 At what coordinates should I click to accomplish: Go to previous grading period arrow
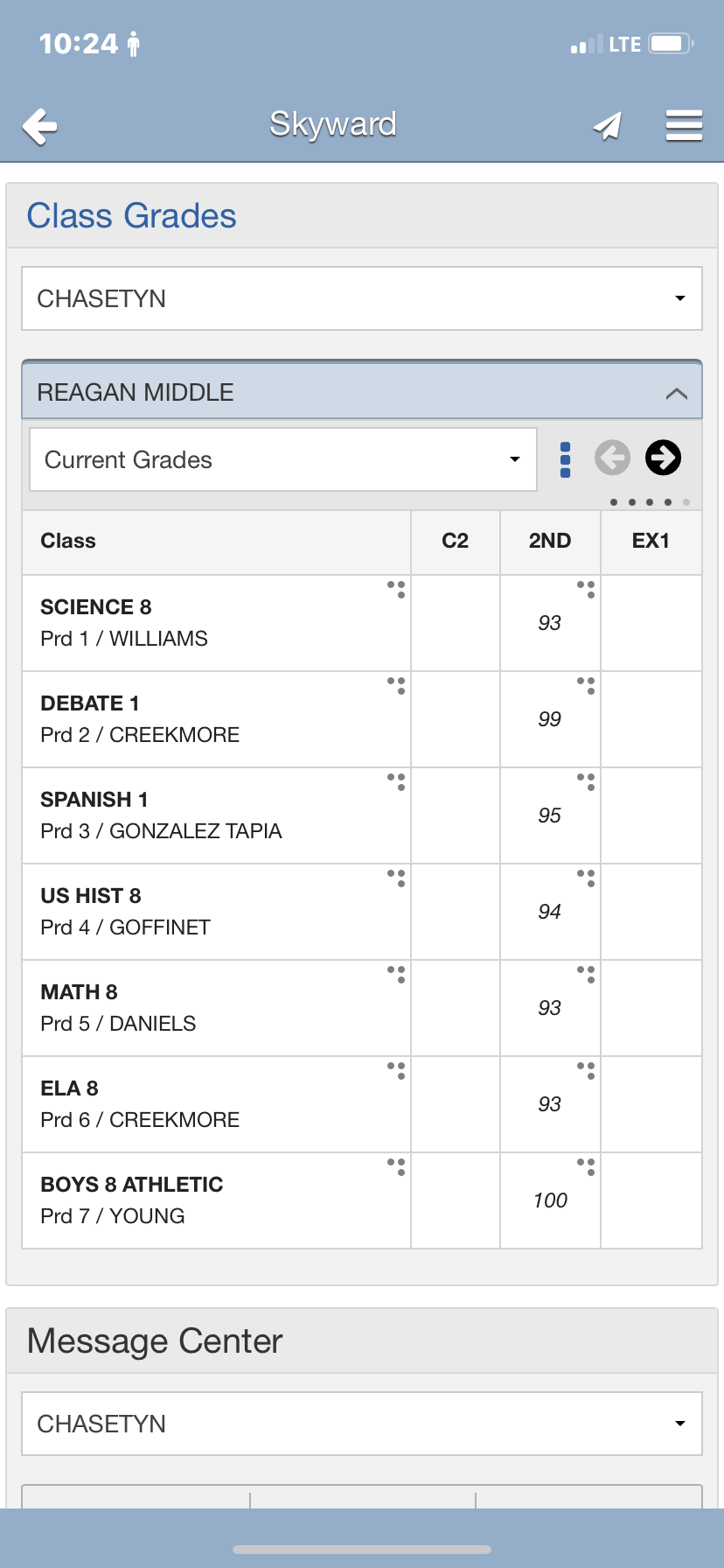612,458
